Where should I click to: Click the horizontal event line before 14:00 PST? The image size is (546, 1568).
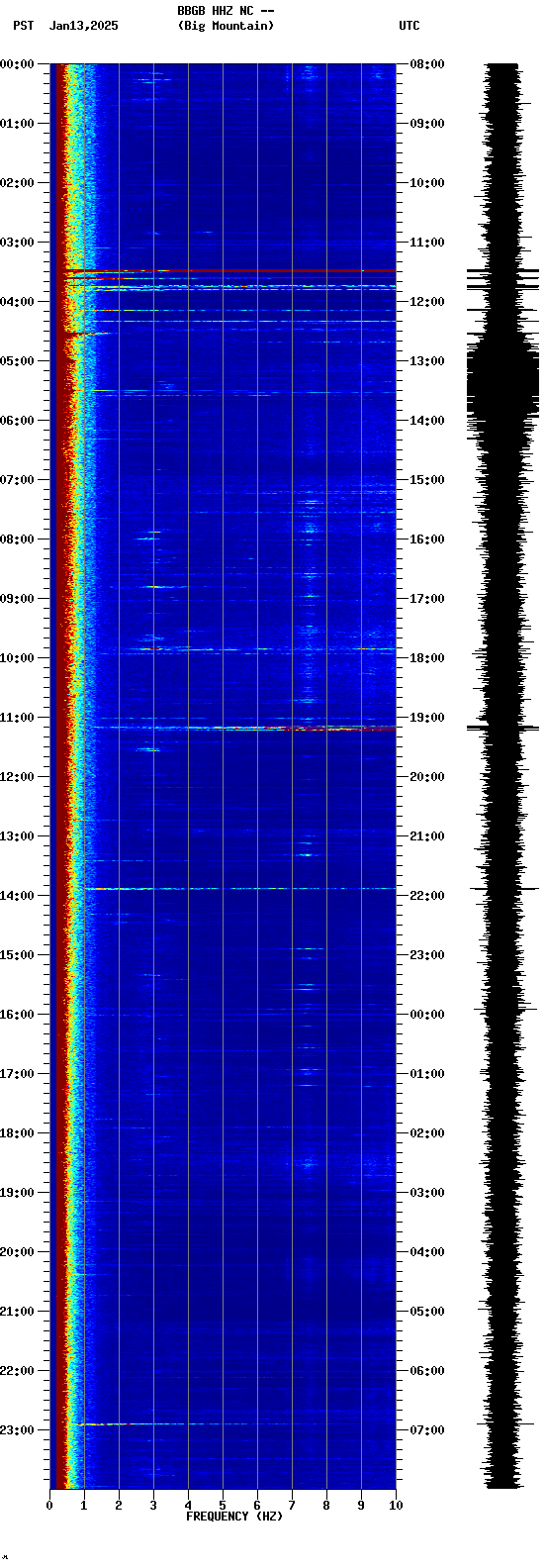(x=235, y=889)
